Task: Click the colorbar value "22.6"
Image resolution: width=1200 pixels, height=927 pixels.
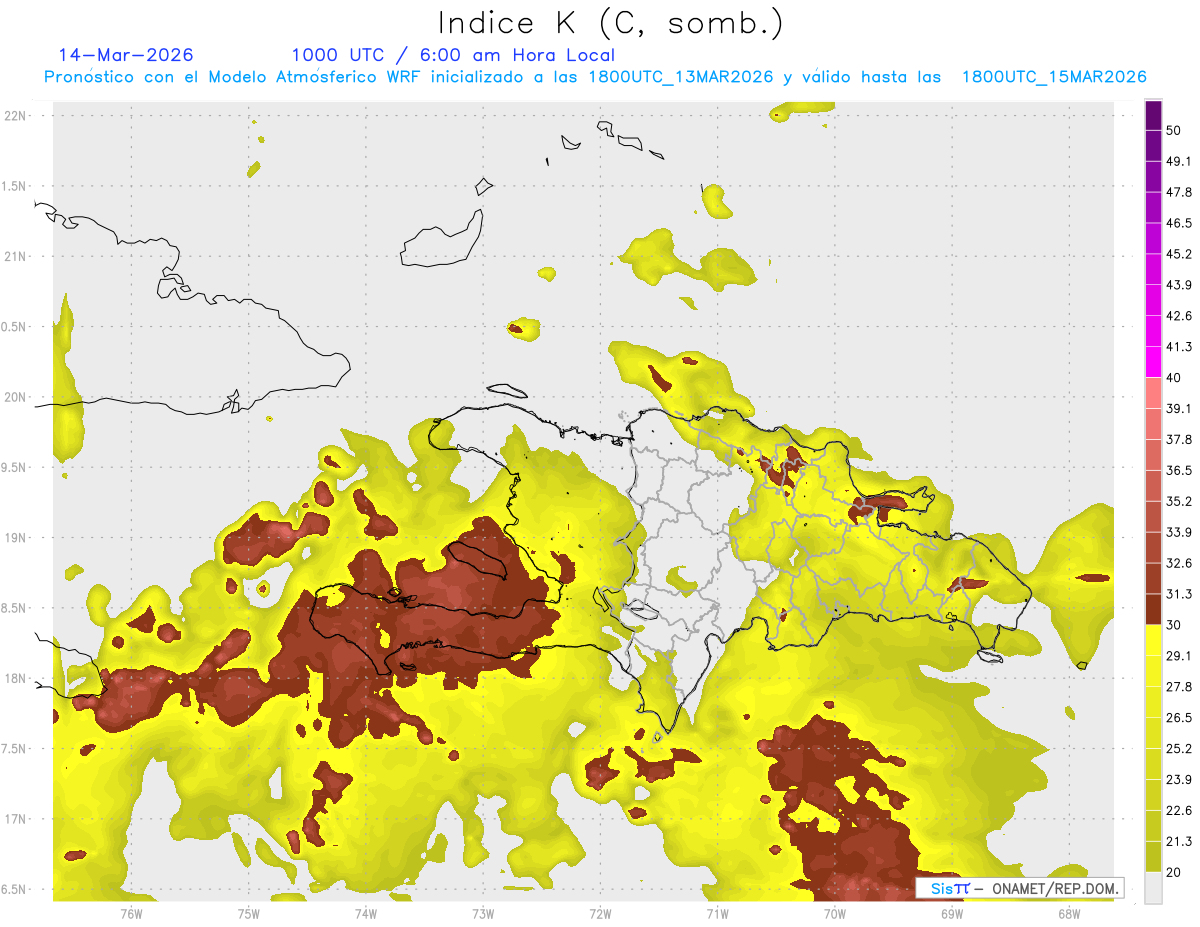Action: [x=1179, y=810]
